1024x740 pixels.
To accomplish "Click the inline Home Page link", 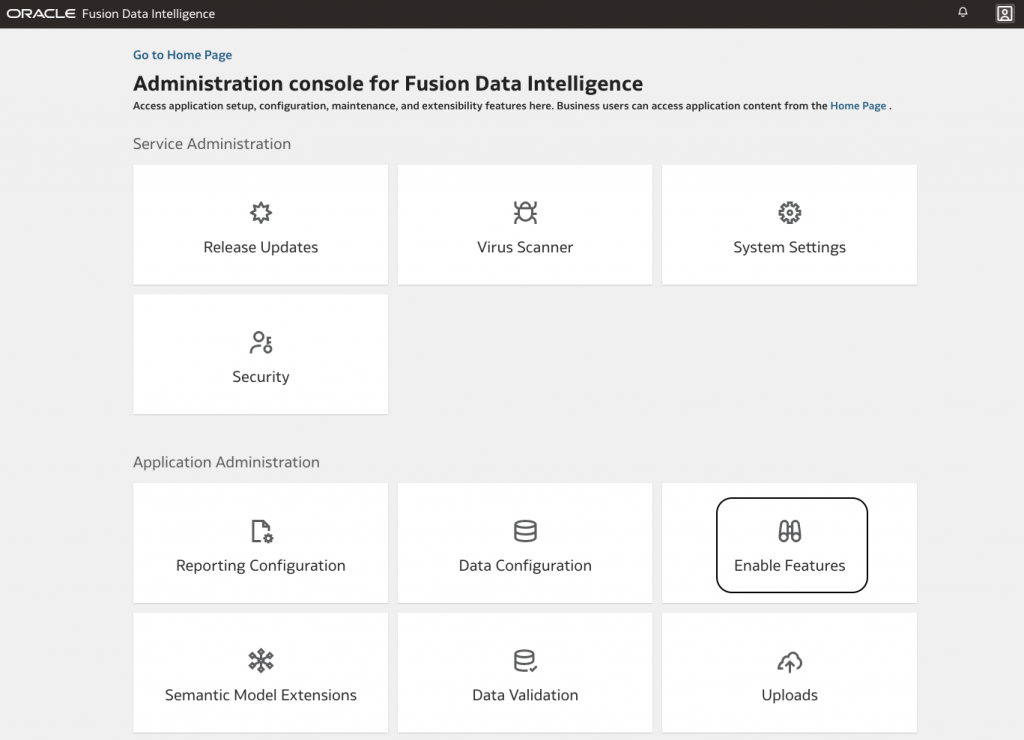I will (x=858, y=105).
